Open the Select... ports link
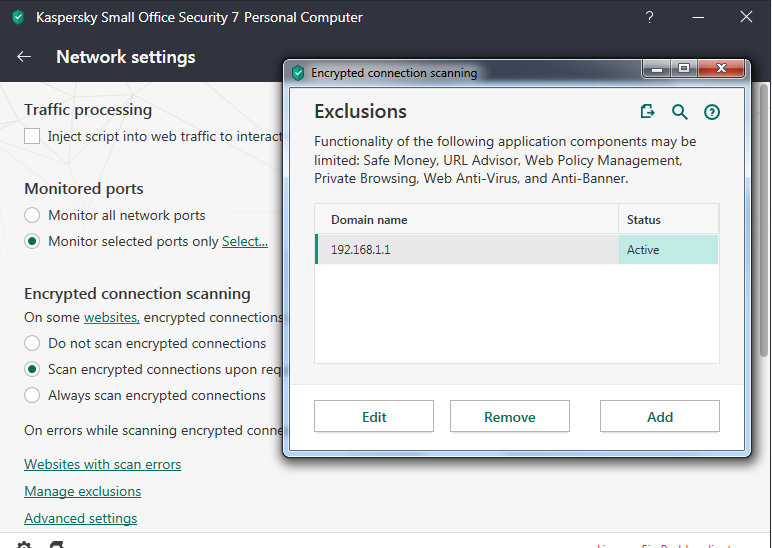This screenshot has height=548, width=772. [245, 241]
